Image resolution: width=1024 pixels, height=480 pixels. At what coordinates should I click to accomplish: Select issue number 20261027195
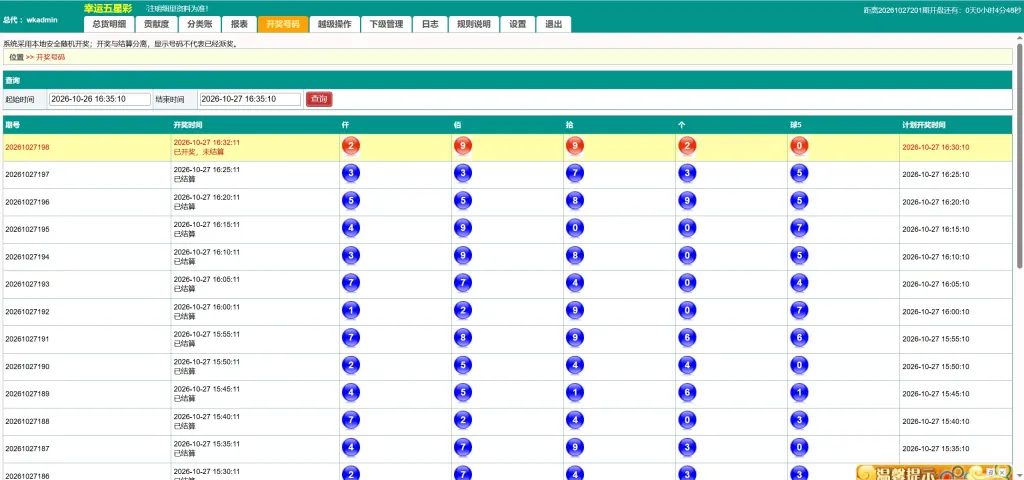27,229
